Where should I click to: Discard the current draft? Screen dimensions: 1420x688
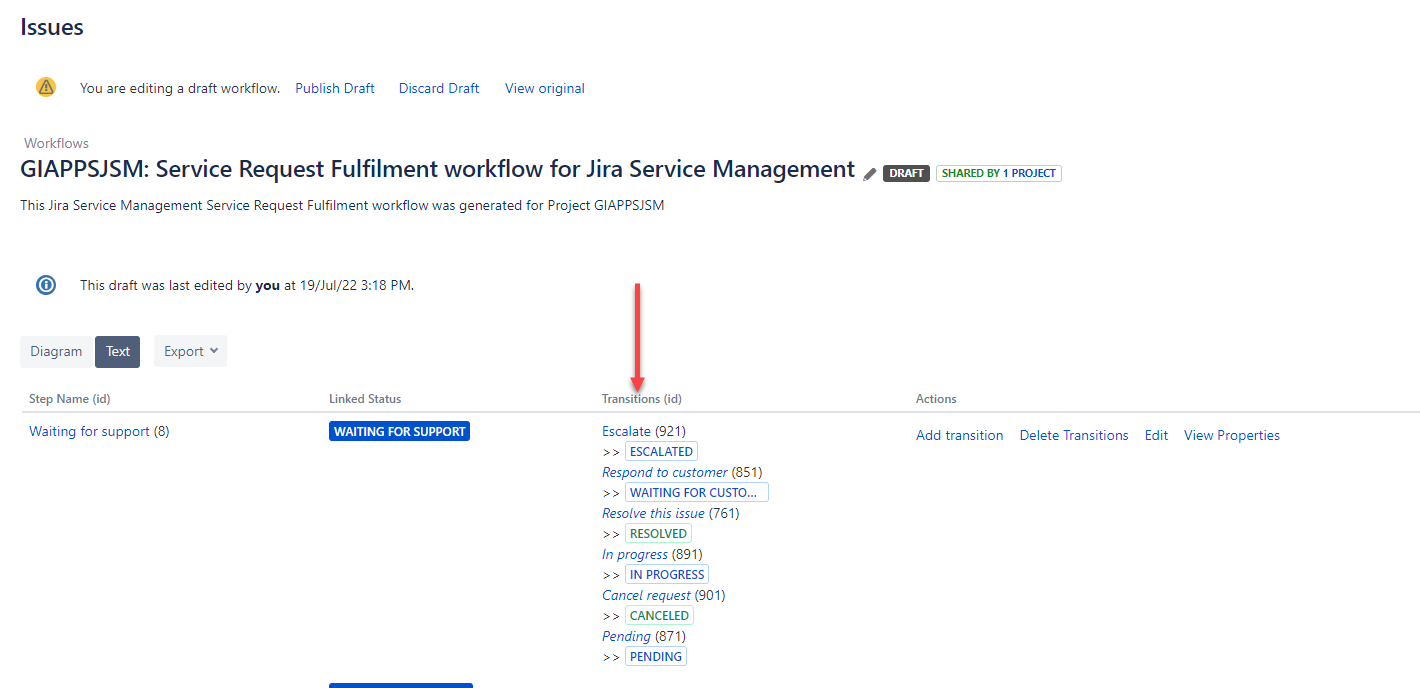point(438,88)
